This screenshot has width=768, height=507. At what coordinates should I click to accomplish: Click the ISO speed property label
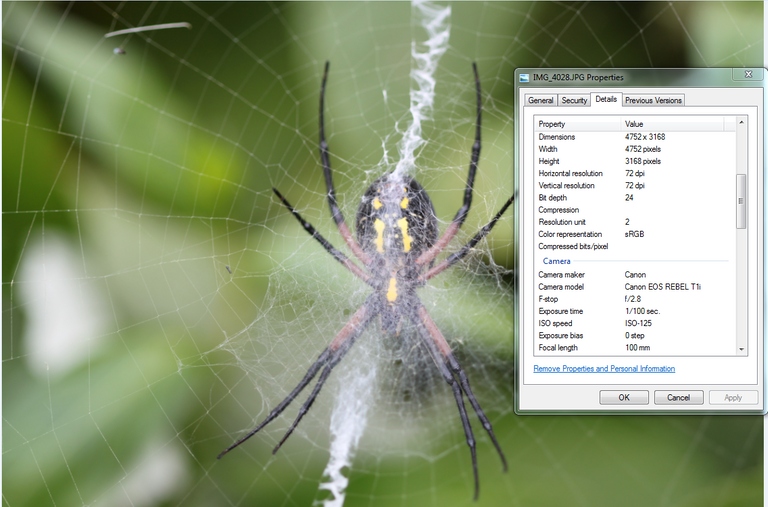[x=555, y=323]
